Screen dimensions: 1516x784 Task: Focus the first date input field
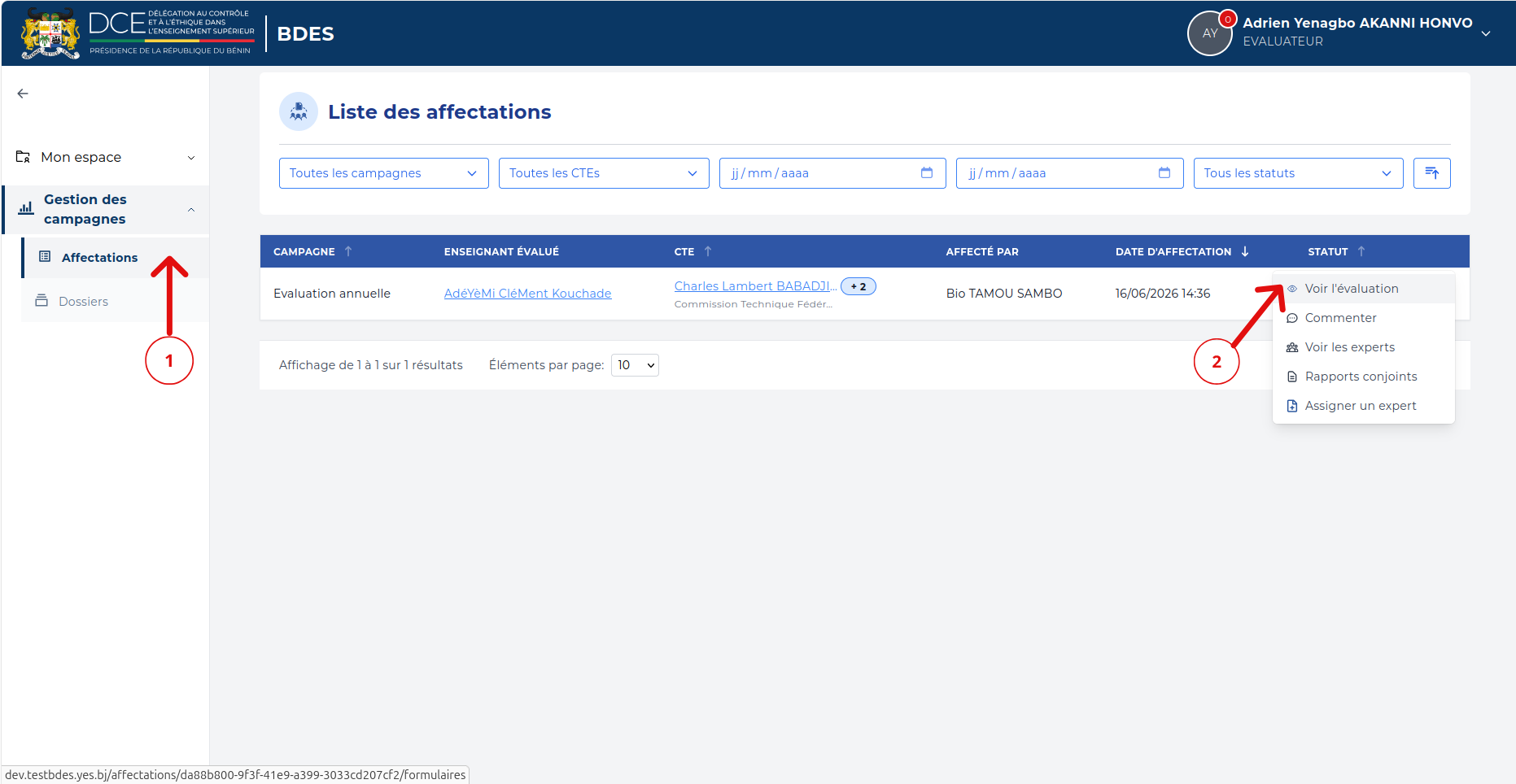tap(832, 173)
